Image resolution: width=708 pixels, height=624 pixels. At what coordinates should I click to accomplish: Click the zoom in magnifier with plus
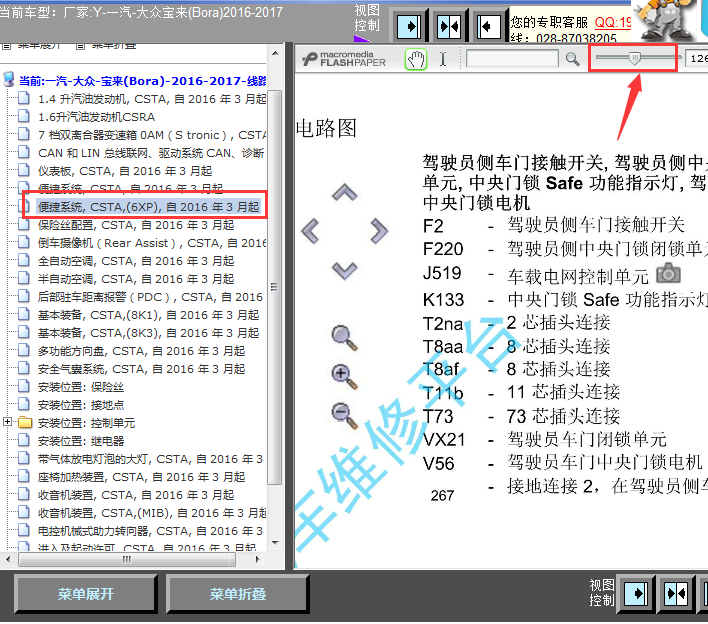[344, 375]
